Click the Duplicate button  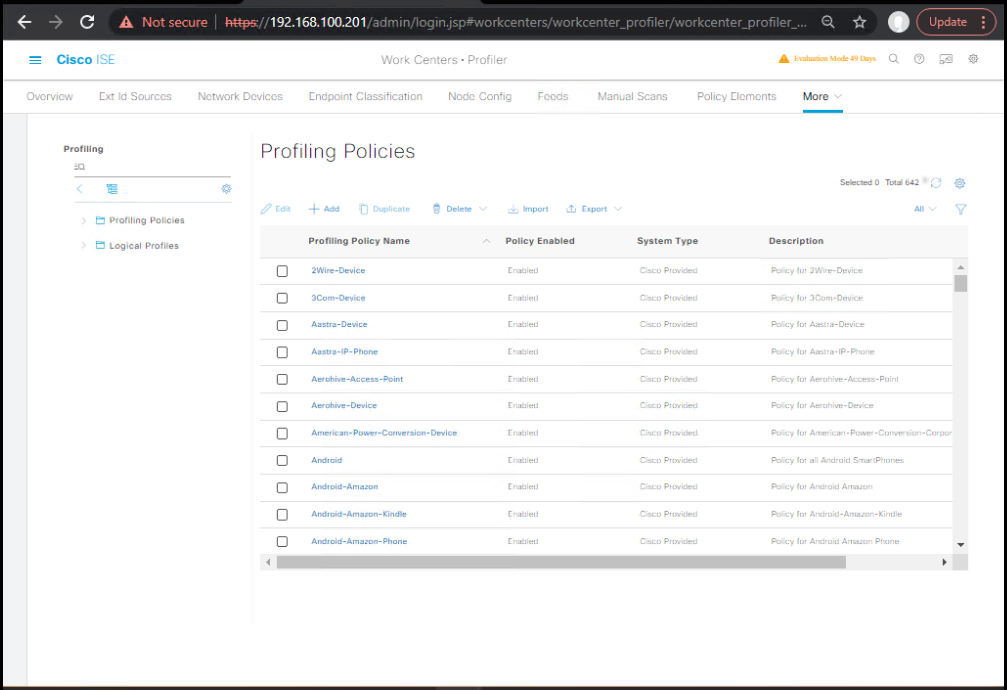[384, 209]
